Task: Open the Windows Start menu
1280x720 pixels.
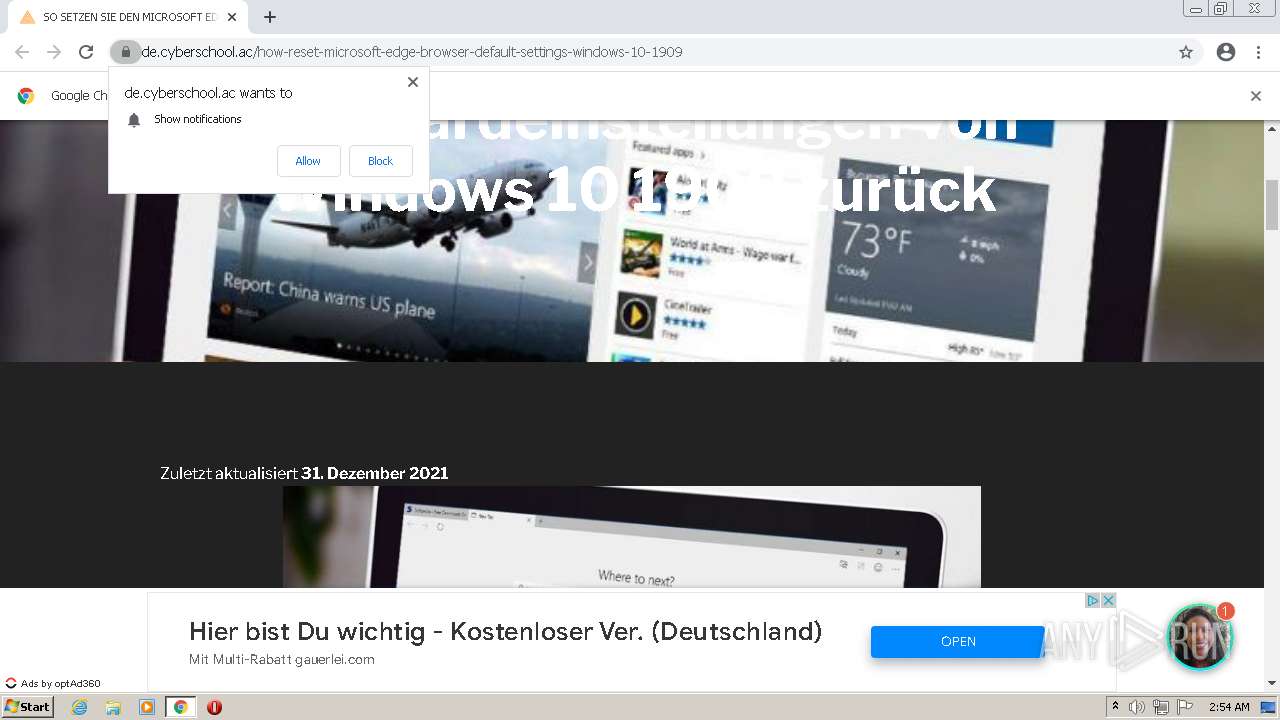Action: tap(28, 707)
